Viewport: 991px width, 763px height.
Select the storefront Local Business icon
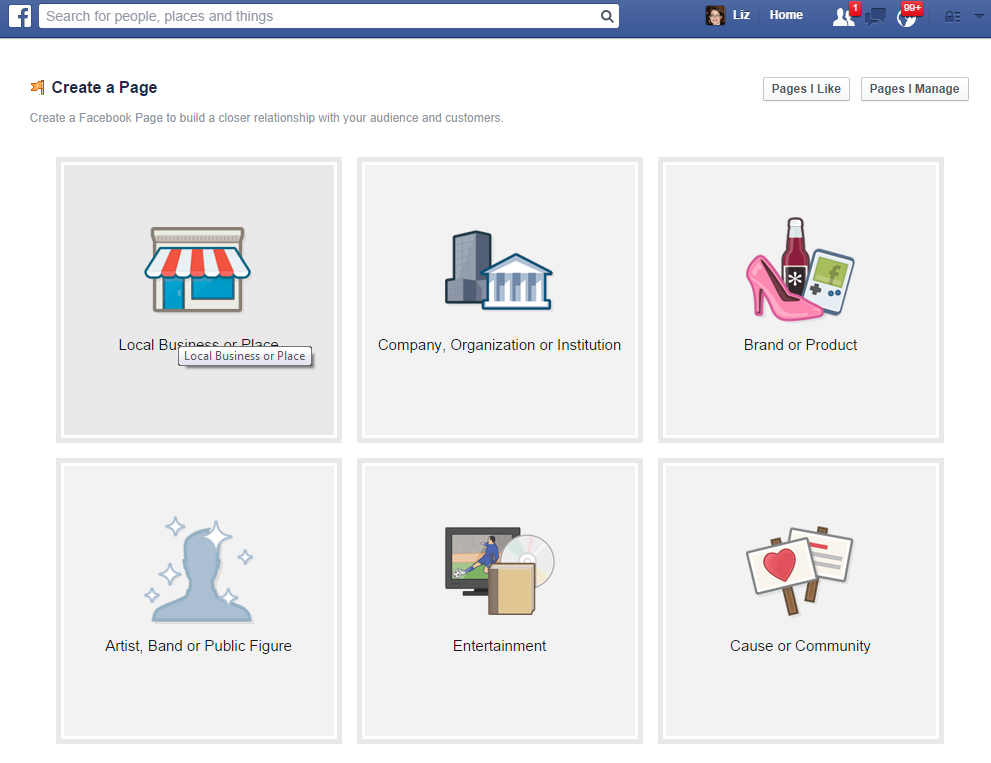tap(197, 269)
